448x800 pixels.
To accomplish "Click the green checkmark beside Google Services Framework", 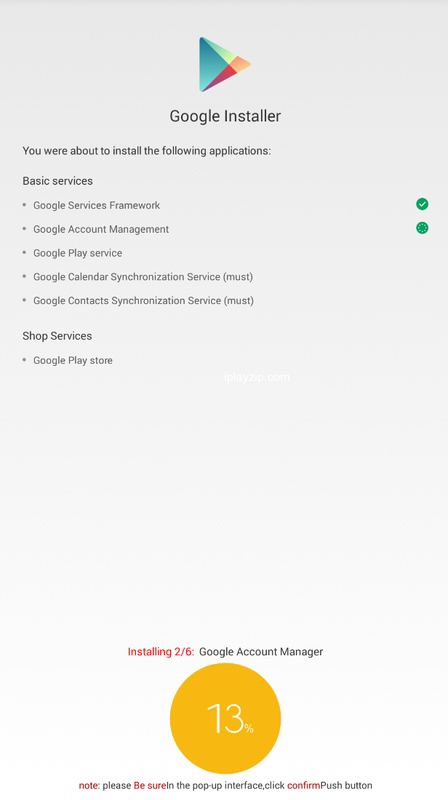I will [x=422, y=204].
